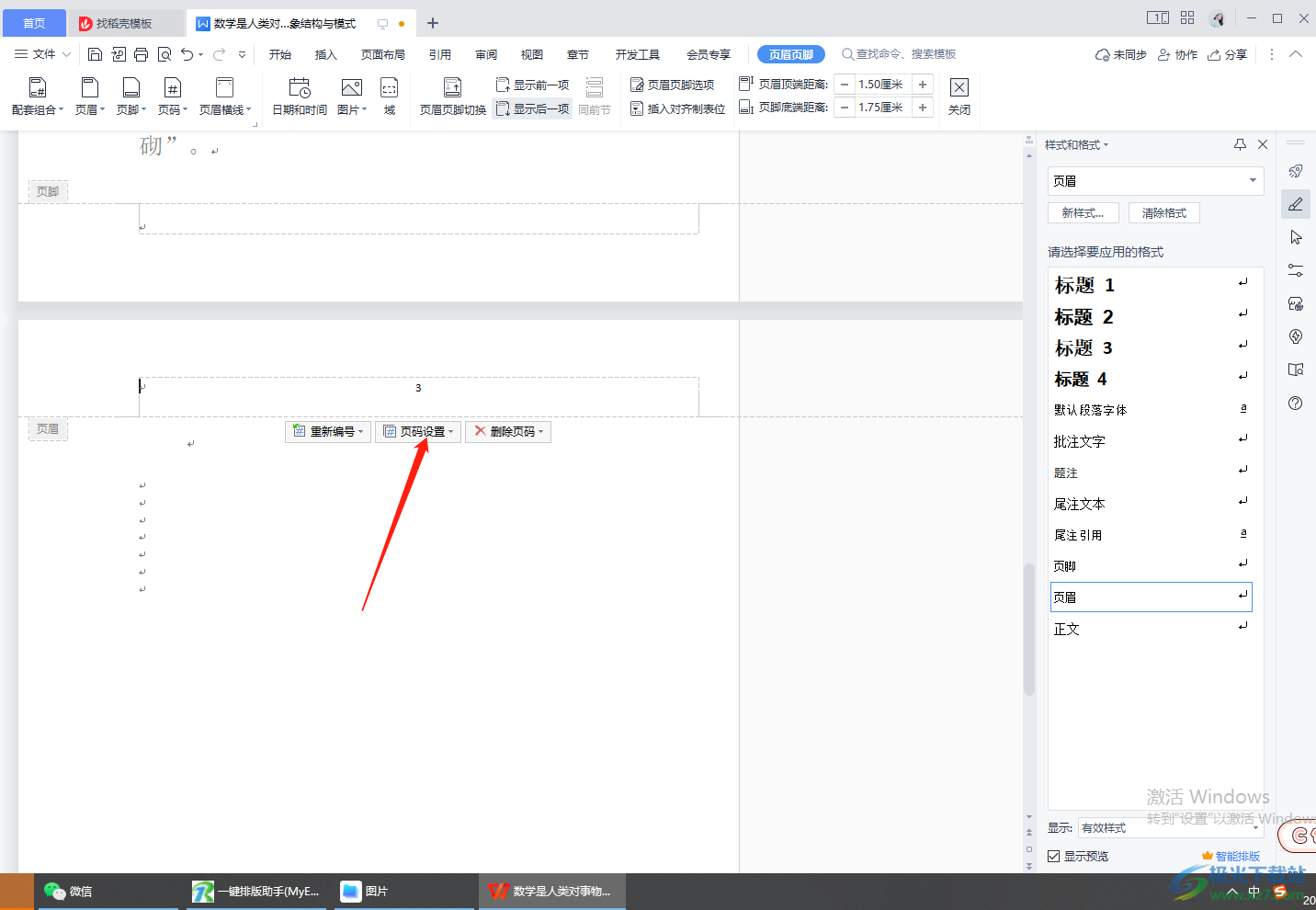Apply the 标题 1 style

click(1151, 285)
